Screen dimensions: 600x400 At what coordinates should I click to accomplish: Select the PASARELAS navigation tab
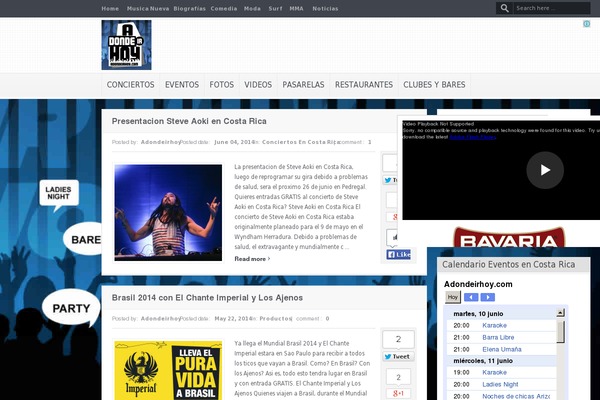coord(303,85)
